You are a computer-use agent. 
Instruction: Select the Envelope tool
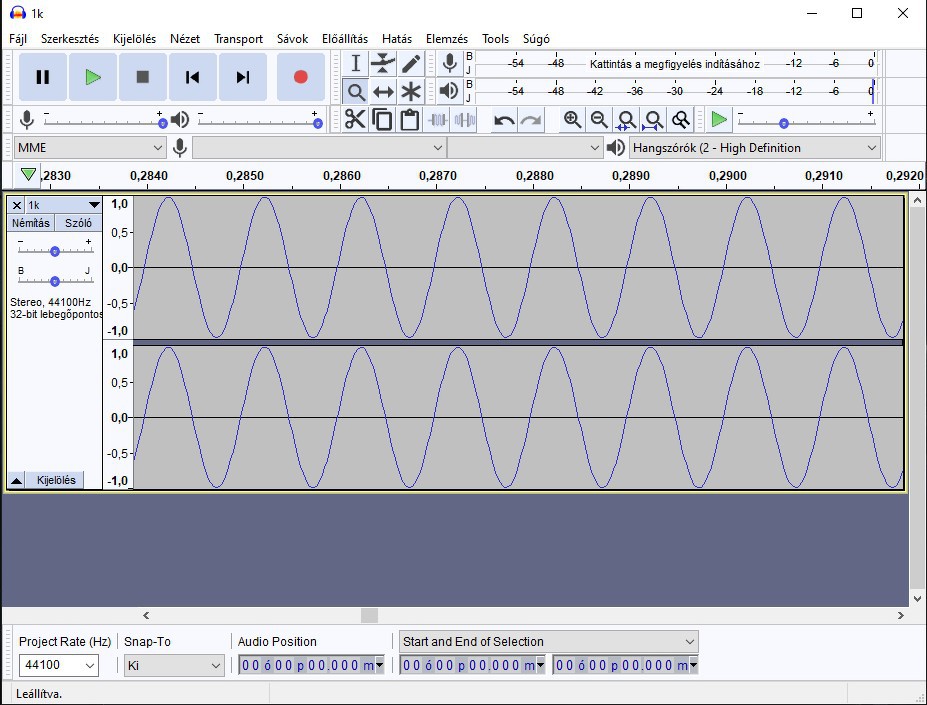point(383,63)
